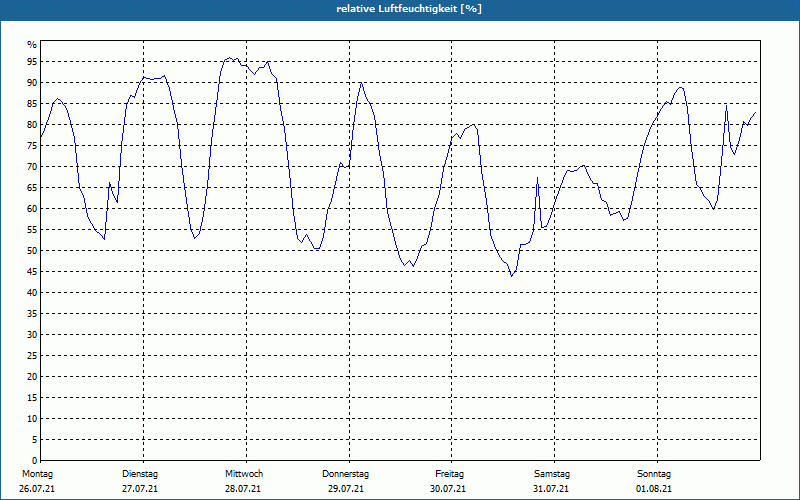Click the '95' y-axis value

click(32, 62)
